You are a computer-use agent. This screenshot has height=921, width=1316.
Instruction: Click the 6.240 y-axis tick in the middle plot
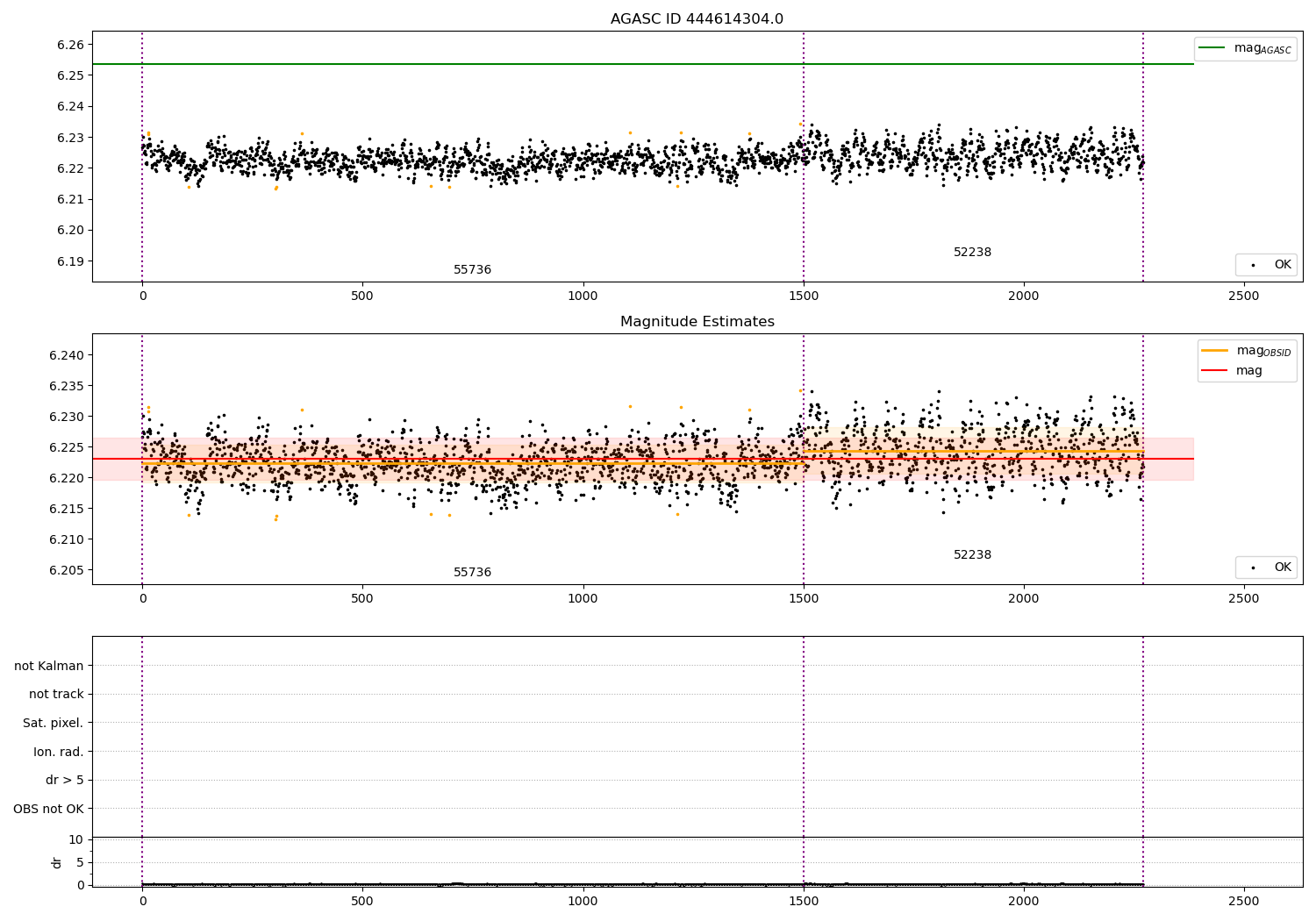click(67, 355)
